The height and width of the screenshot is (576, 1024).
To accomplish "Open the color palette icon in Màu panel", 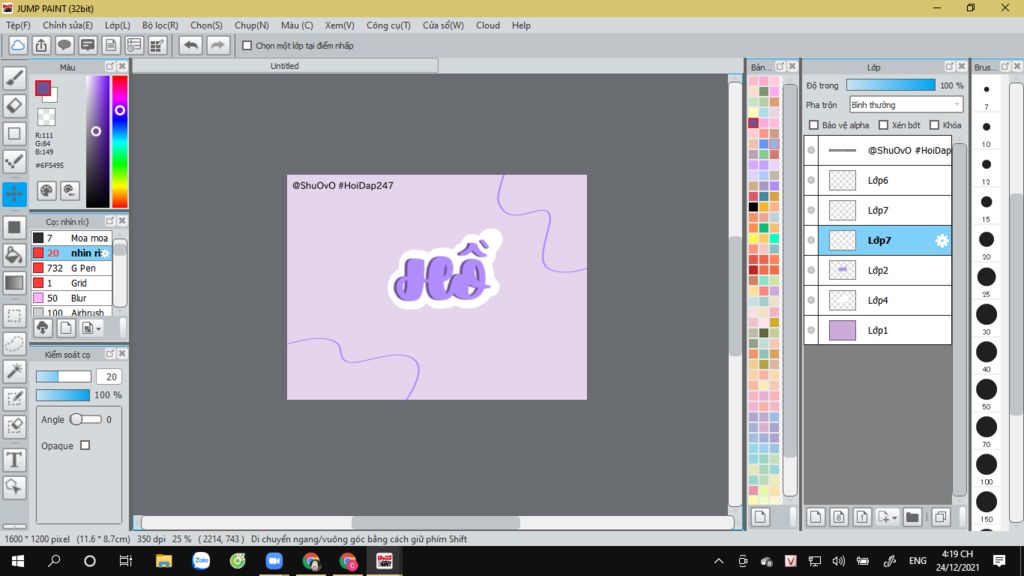I will [x=46, y=191].
